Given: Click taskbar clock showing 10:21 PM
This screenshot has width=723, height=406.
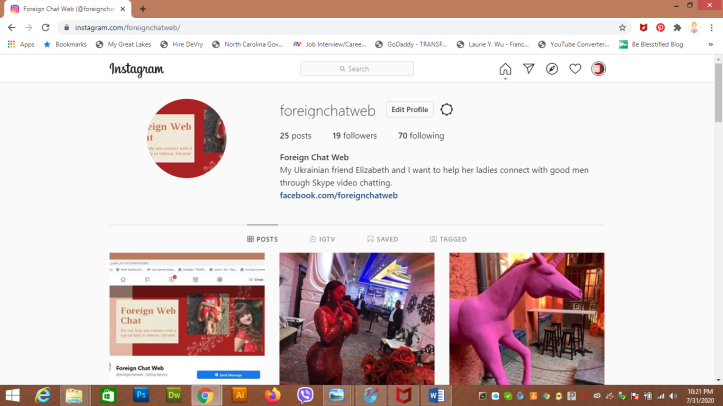Looking at the screenshot, I should click(x=700, y=396).
